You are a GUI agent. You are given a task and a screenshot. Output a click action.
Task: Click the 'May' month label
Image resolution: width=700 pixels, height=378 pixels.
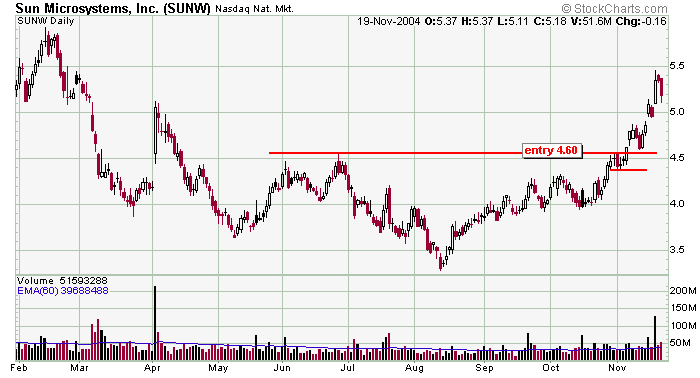tap(218, 369)
